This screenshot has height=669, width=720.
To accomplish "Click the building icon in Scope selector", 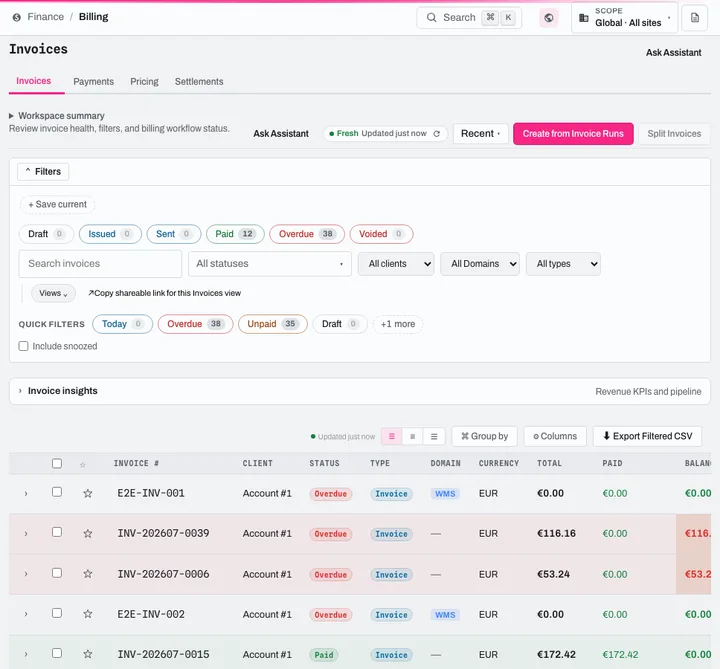I will pos(584,18).
